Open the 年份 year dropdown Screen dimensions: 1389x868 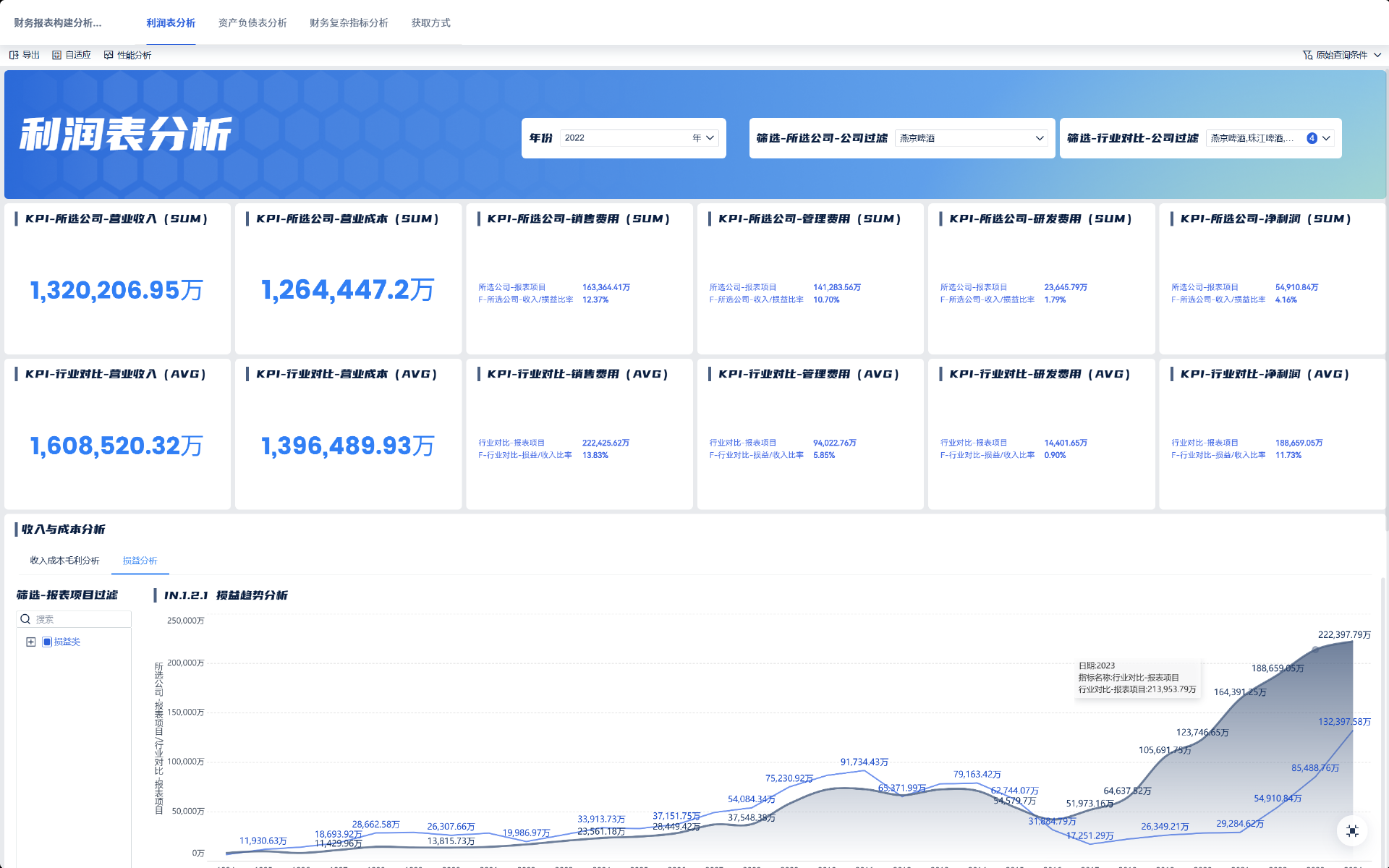[x=710, y=138]
